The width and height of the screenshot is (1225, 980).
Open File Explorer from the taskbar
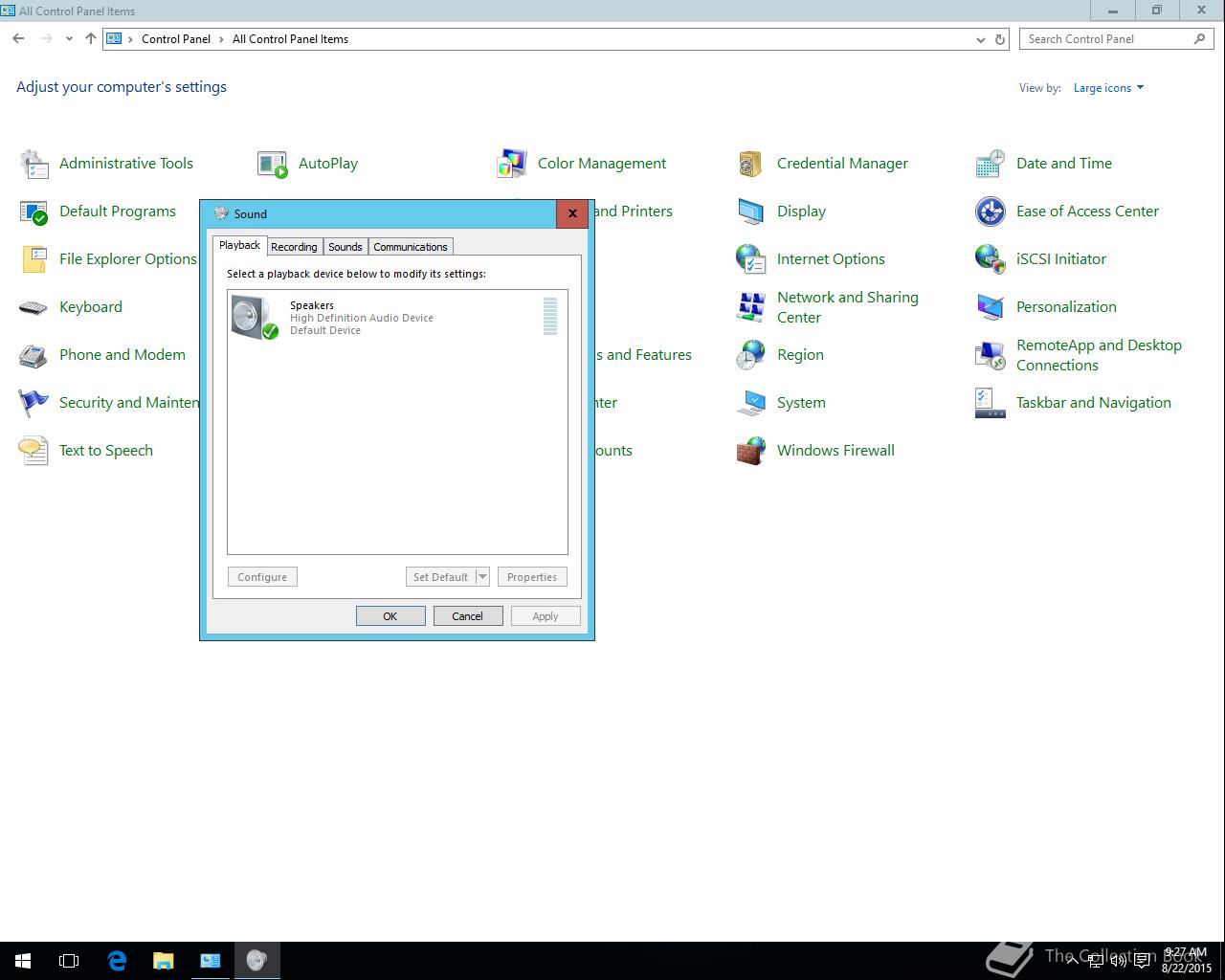pyautogui.click(x=164, y=961)
